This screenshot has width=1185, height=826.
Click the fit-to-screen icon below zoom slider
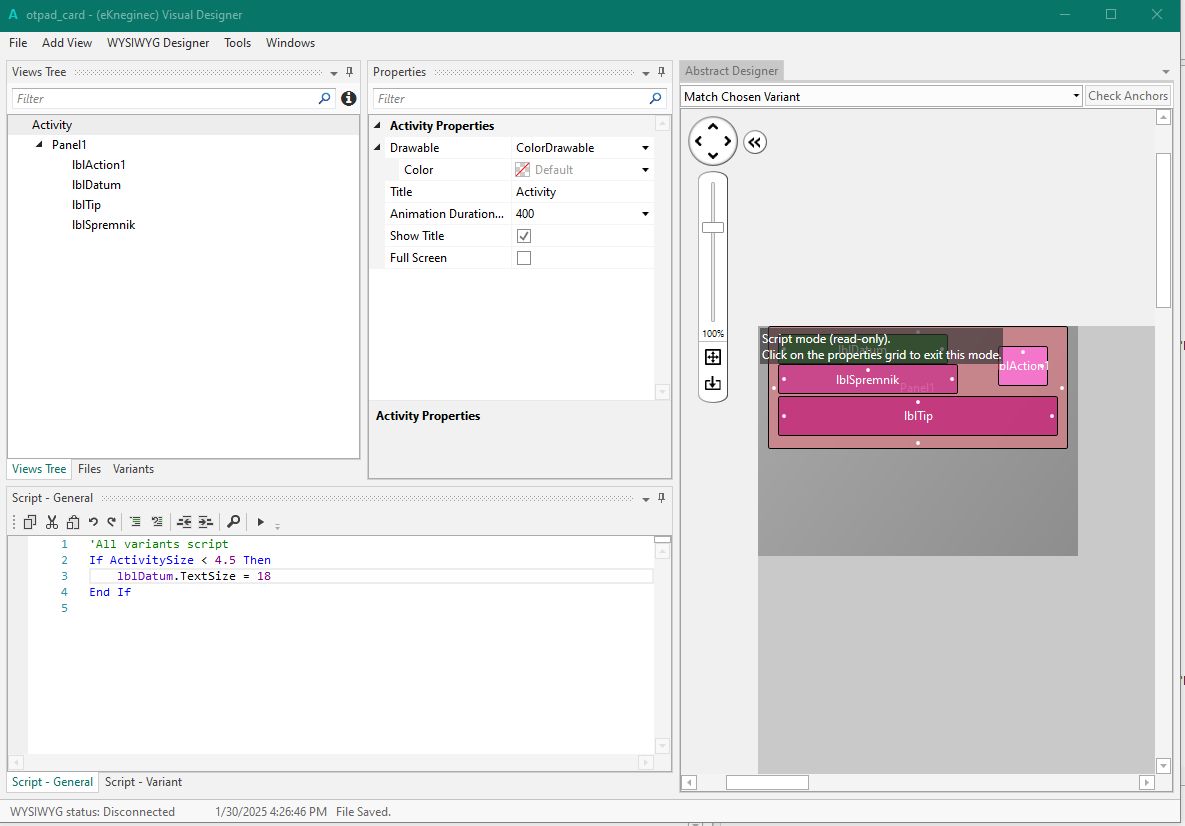[x=713, y=357]
